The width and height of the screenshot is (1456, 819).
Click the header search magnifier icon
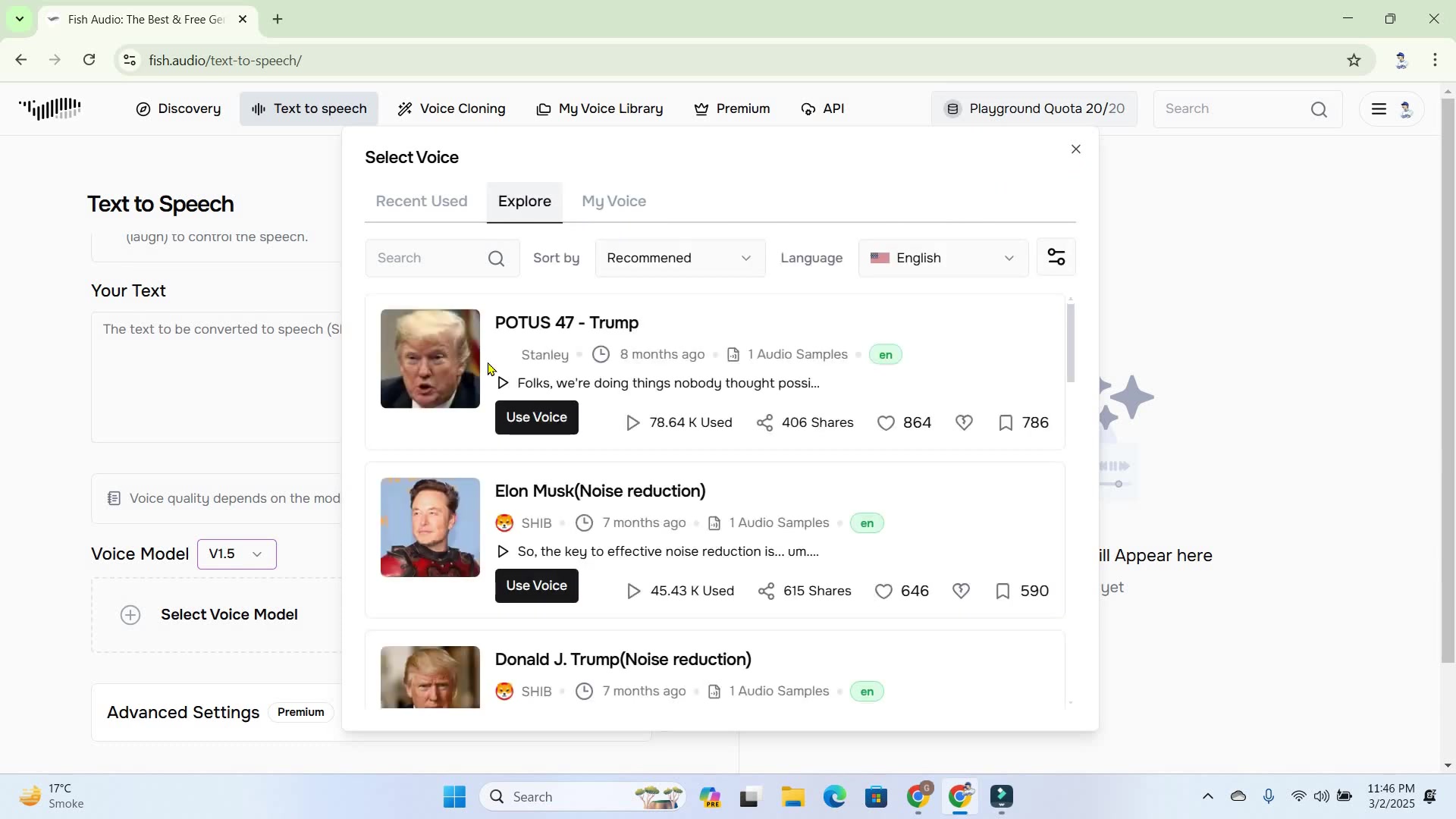click(x=1319, y=110)
